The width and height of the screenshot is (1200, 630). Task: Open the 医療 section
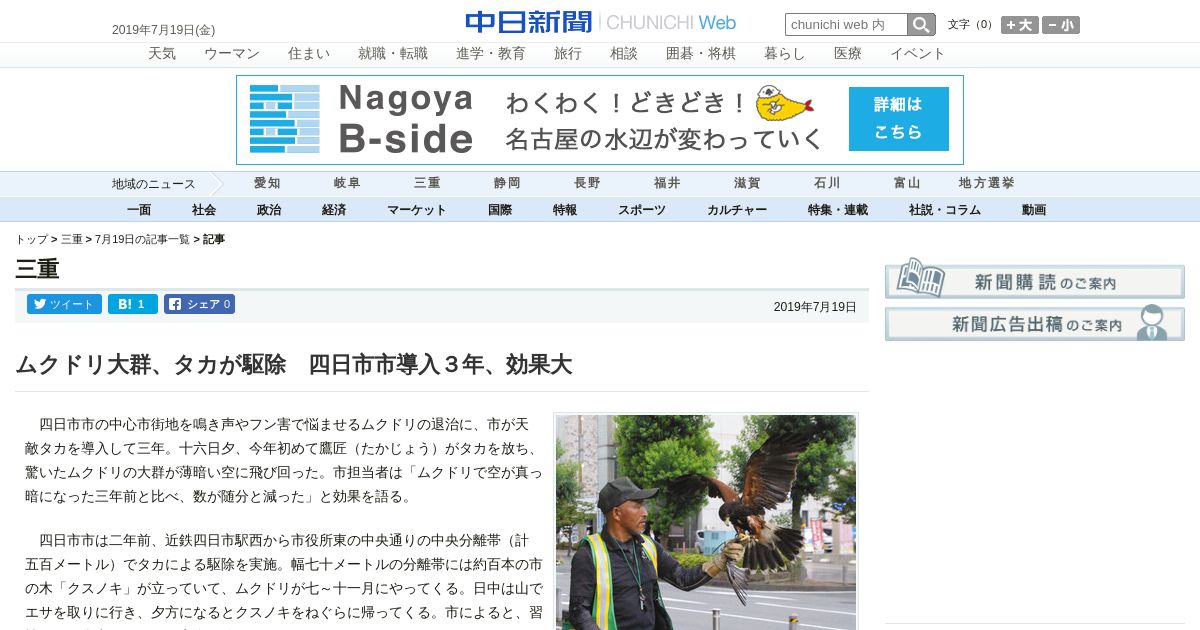[x=848, y=54]
